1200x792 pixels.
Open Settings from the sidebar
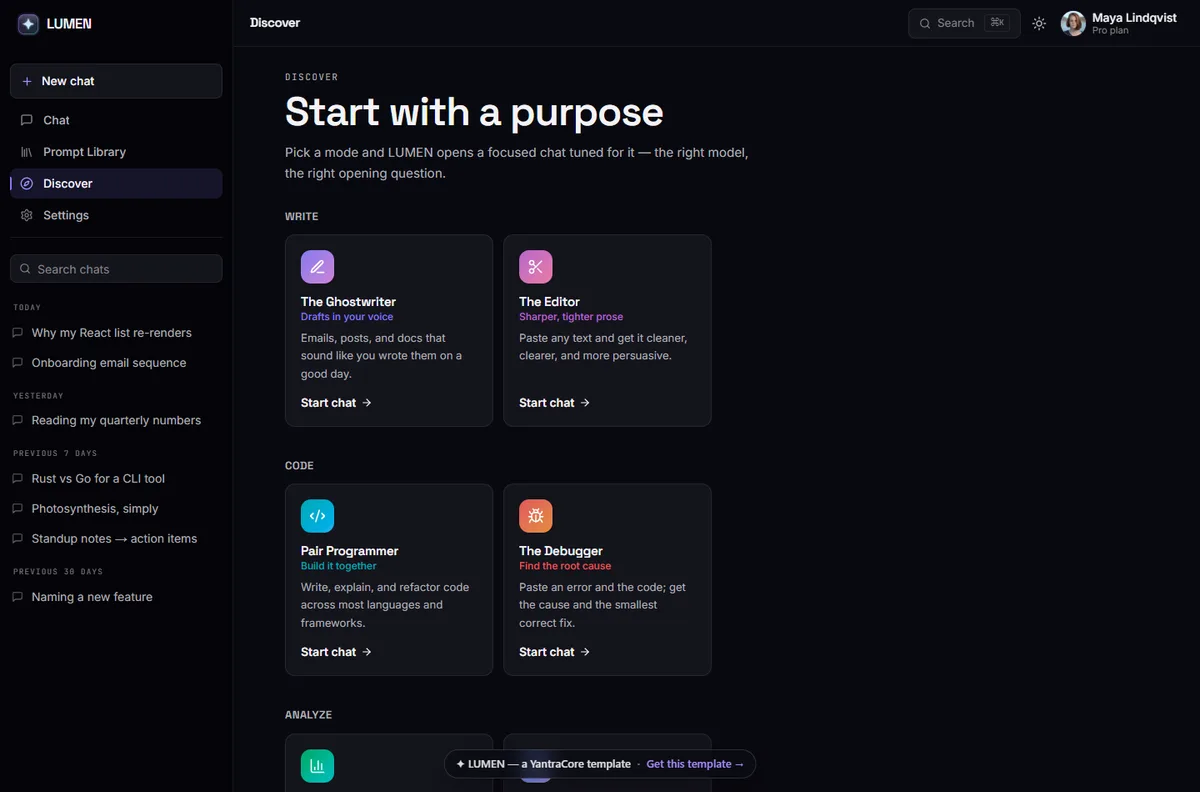click(116, 215)
